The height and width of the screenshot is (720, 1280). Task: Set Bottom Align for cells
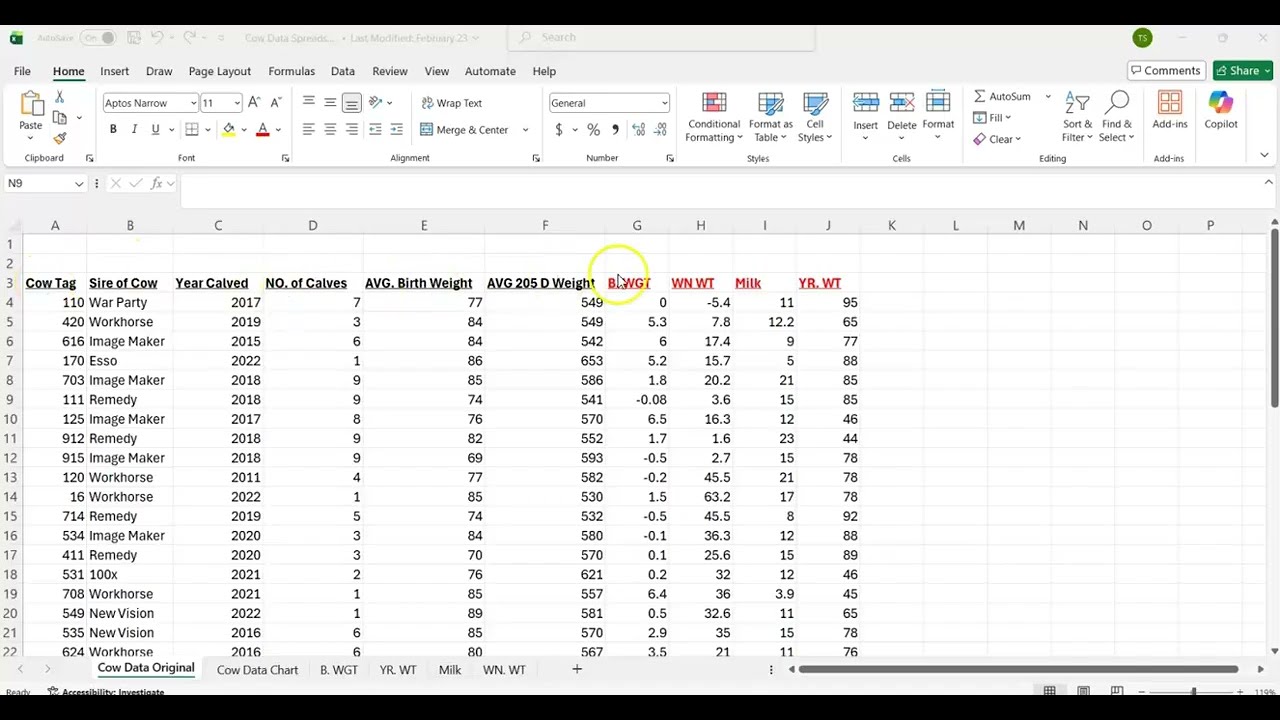pyautogui.click(x=351, y=102)
